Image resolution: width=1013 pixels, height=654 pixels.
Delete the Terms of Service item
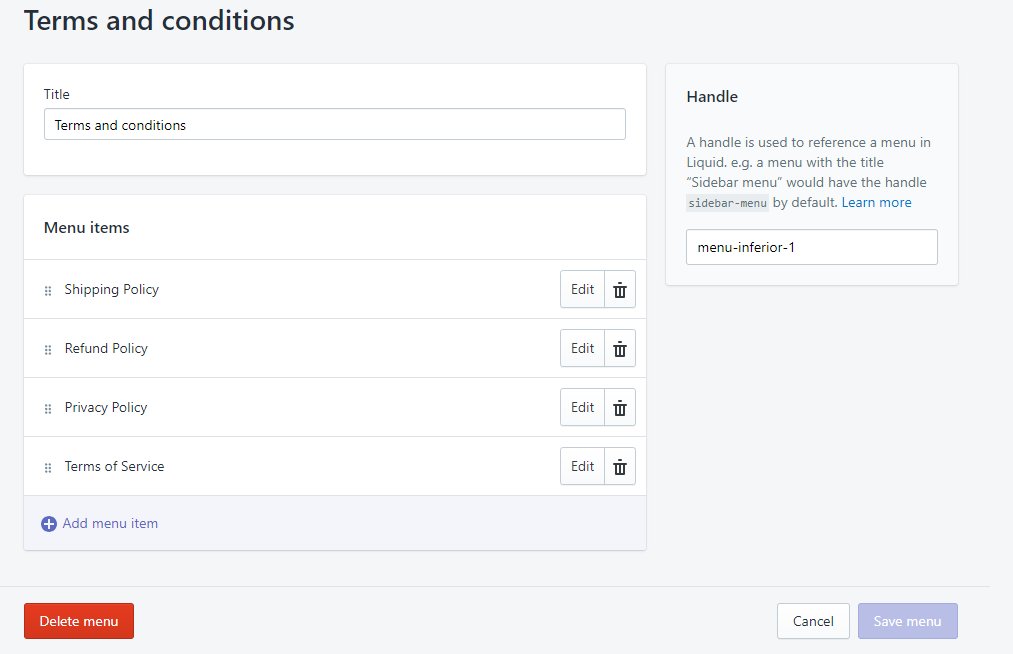tap(620, 467)
